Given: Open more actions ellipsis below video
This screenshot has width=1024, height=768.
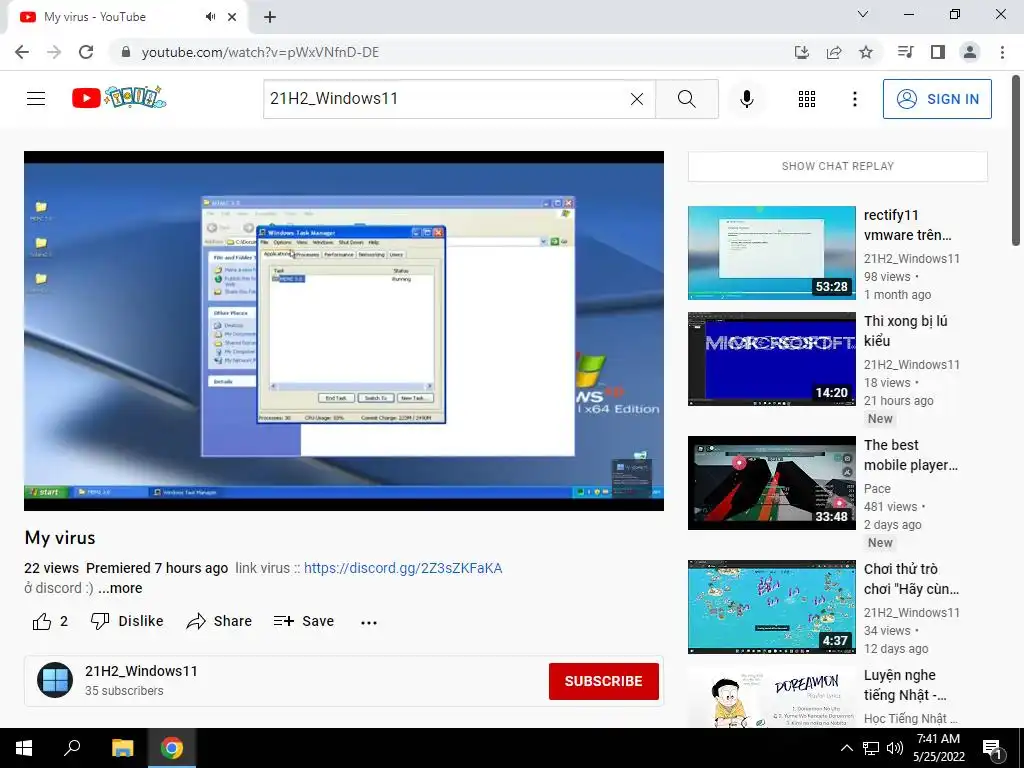Looking at the screenshot, I should coord(369,622).
